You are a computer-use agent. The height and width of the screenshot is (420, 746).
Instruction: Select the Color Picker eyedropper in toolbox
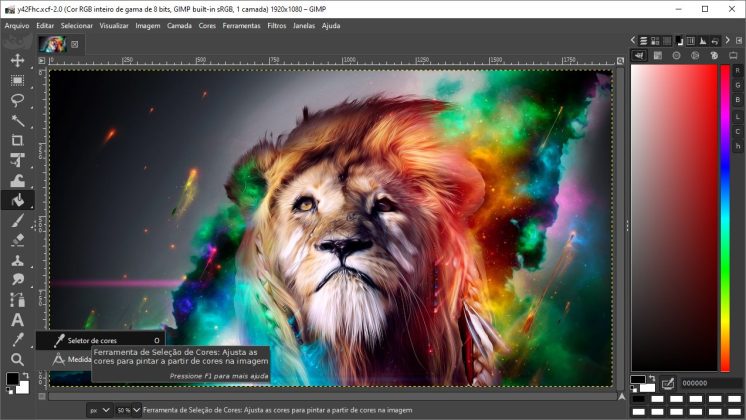coord(18,340)
